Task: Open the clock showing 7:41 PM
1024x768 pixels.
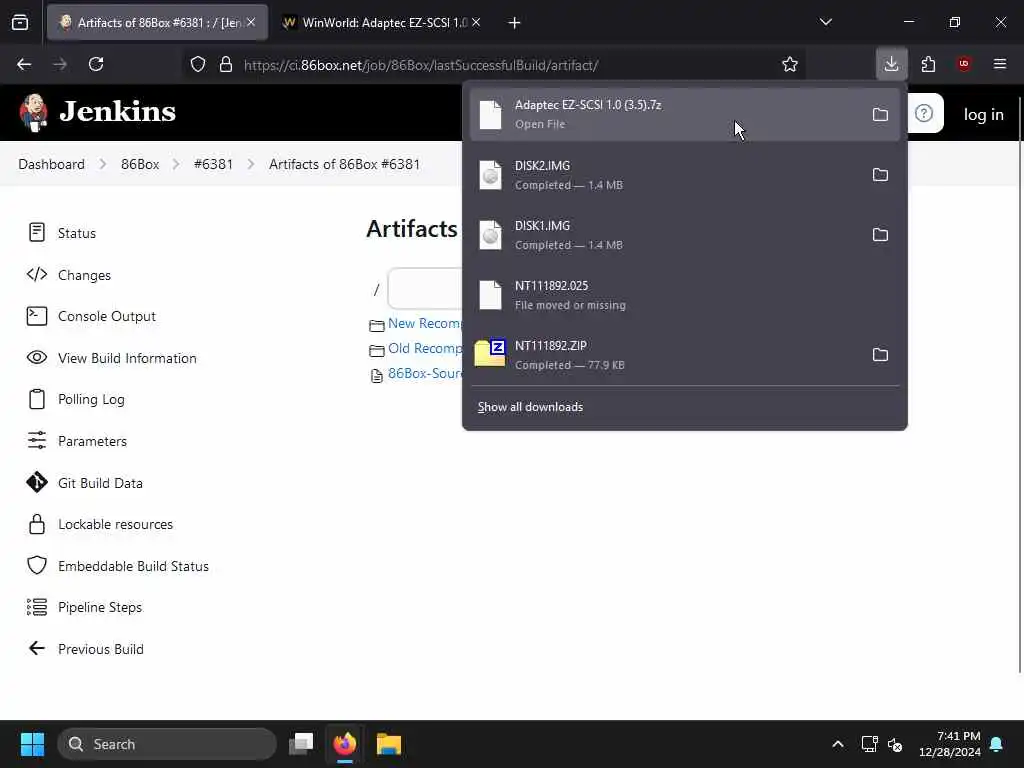Action: [x=950, y=744]
